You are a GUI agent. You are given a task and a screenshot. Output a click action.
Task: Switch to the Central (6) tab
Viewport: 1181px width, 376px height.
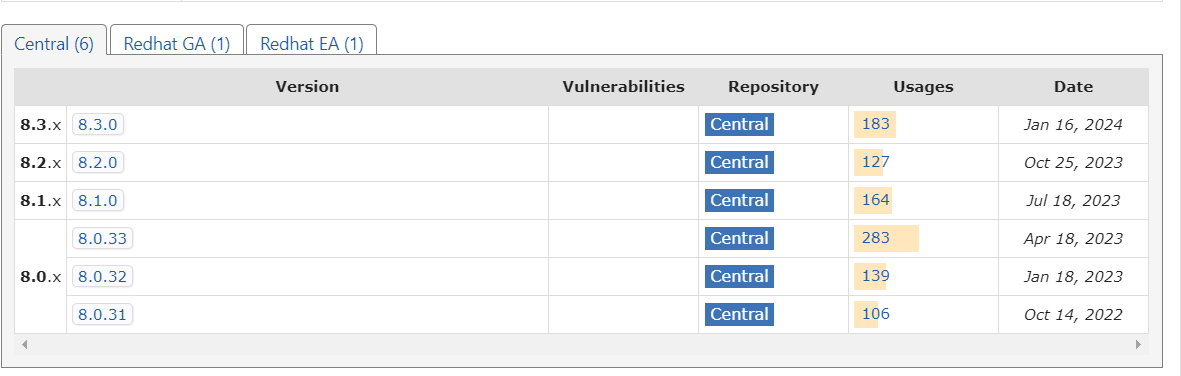(54, 44)
